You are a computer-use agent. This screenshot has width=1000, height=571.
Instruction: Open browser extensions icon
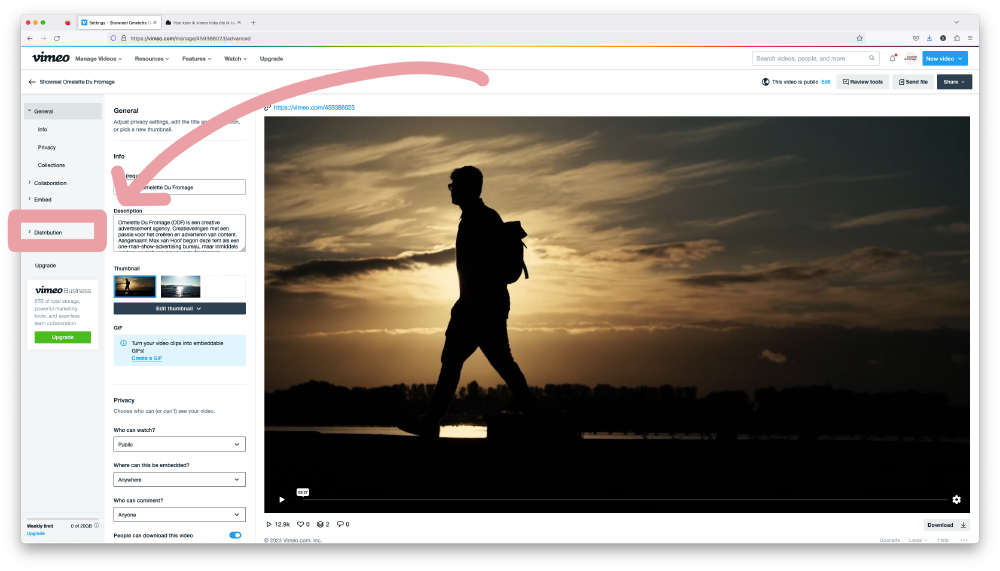click(x=957, y=38)
